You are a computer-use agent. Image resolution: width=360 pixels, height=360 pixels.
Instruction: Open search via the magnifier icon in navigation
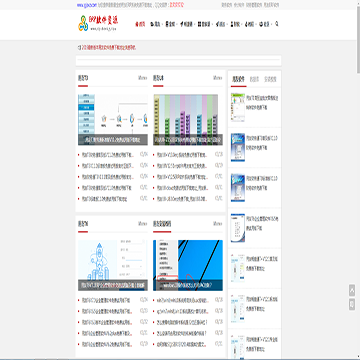tap(277, 24)
